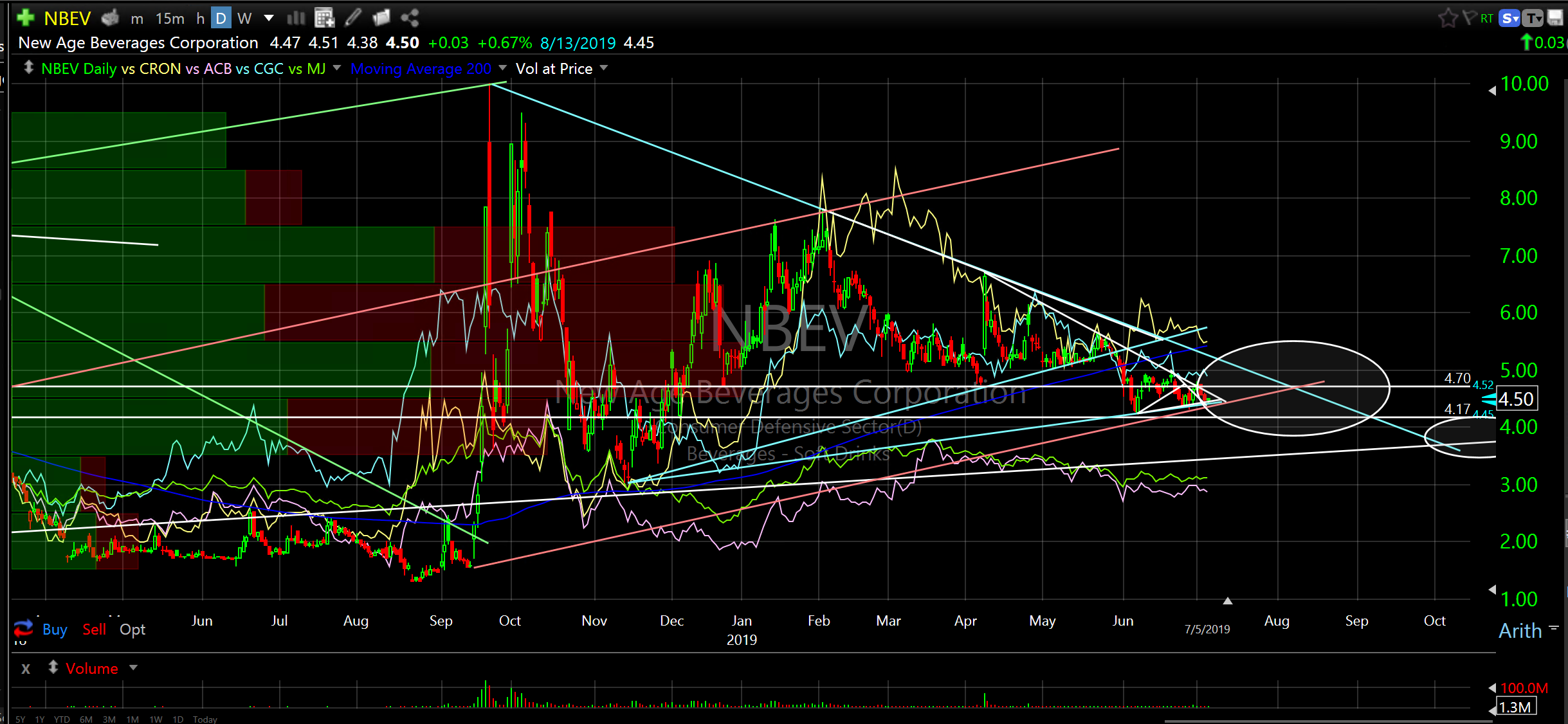Click the red Sell link
This screenshot has height=724, width=1568.
coord(94,629)
